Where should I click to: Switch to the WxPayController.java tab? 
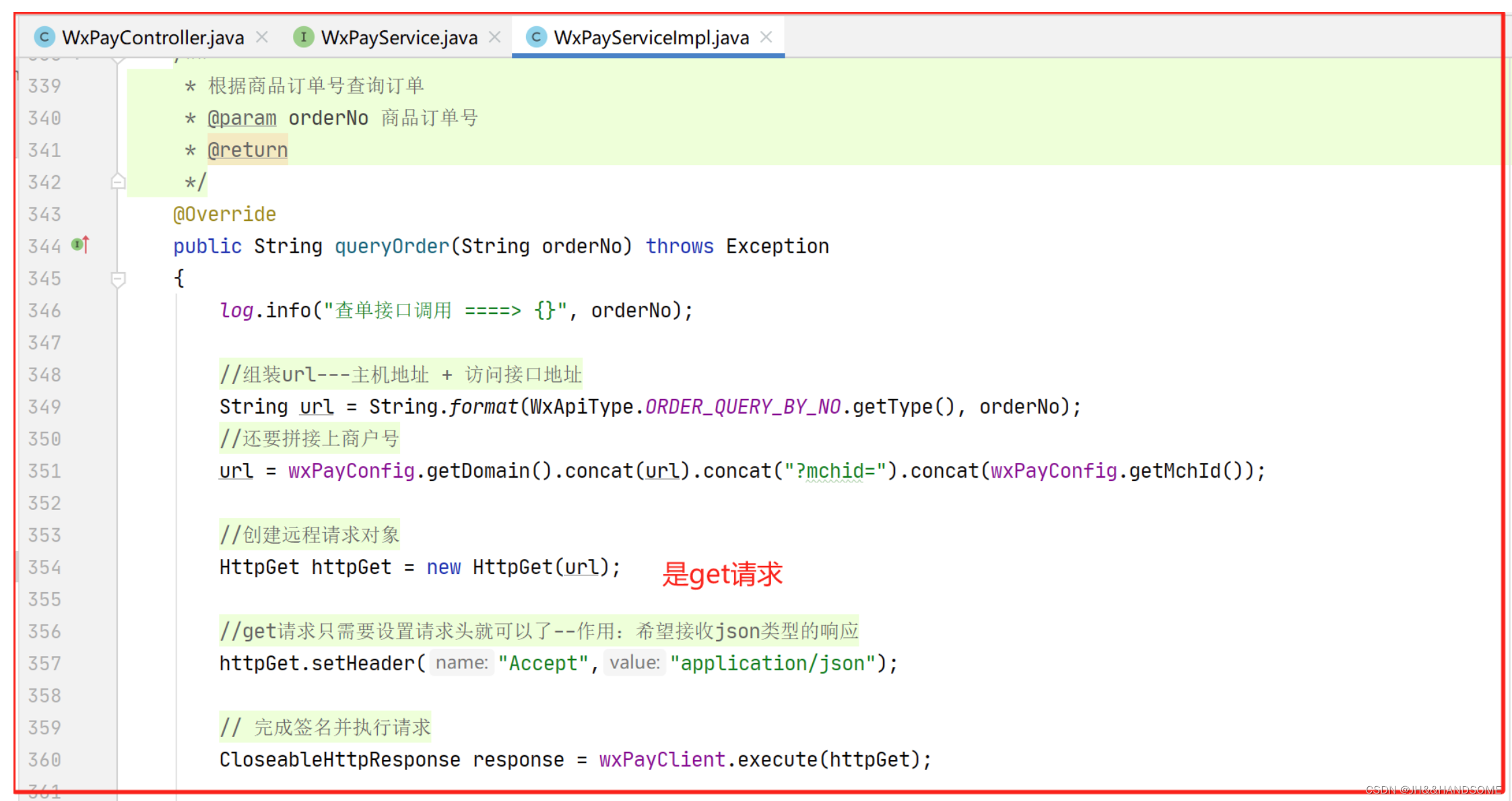click(153, 37)
